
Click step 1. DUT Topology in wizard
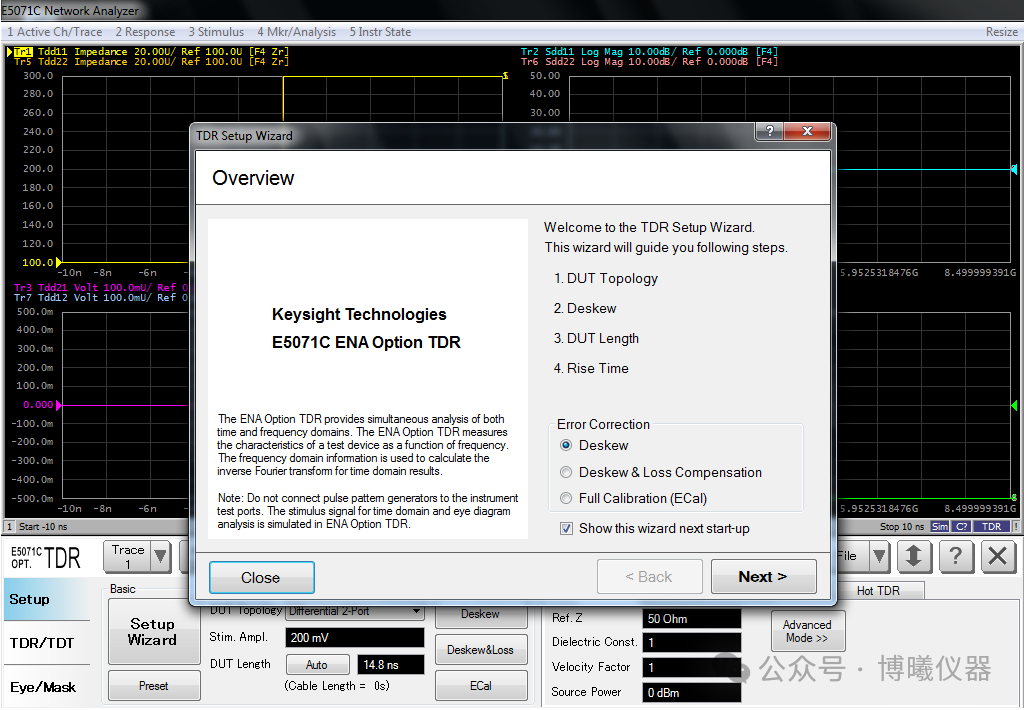pos(605,278)
